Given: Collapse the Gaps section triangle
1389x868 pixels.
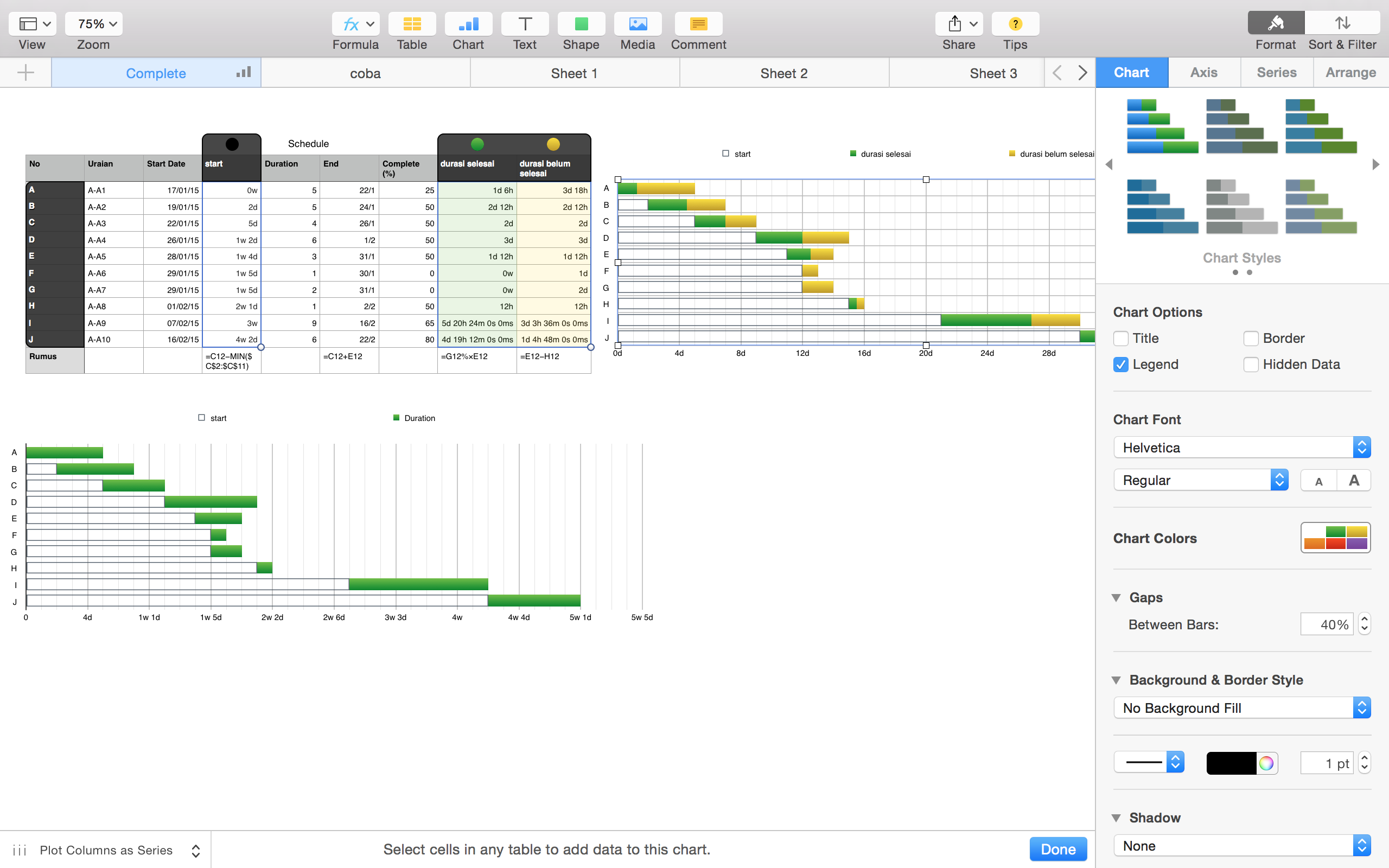Looking at the screenshot, I should coord(1117,598).
